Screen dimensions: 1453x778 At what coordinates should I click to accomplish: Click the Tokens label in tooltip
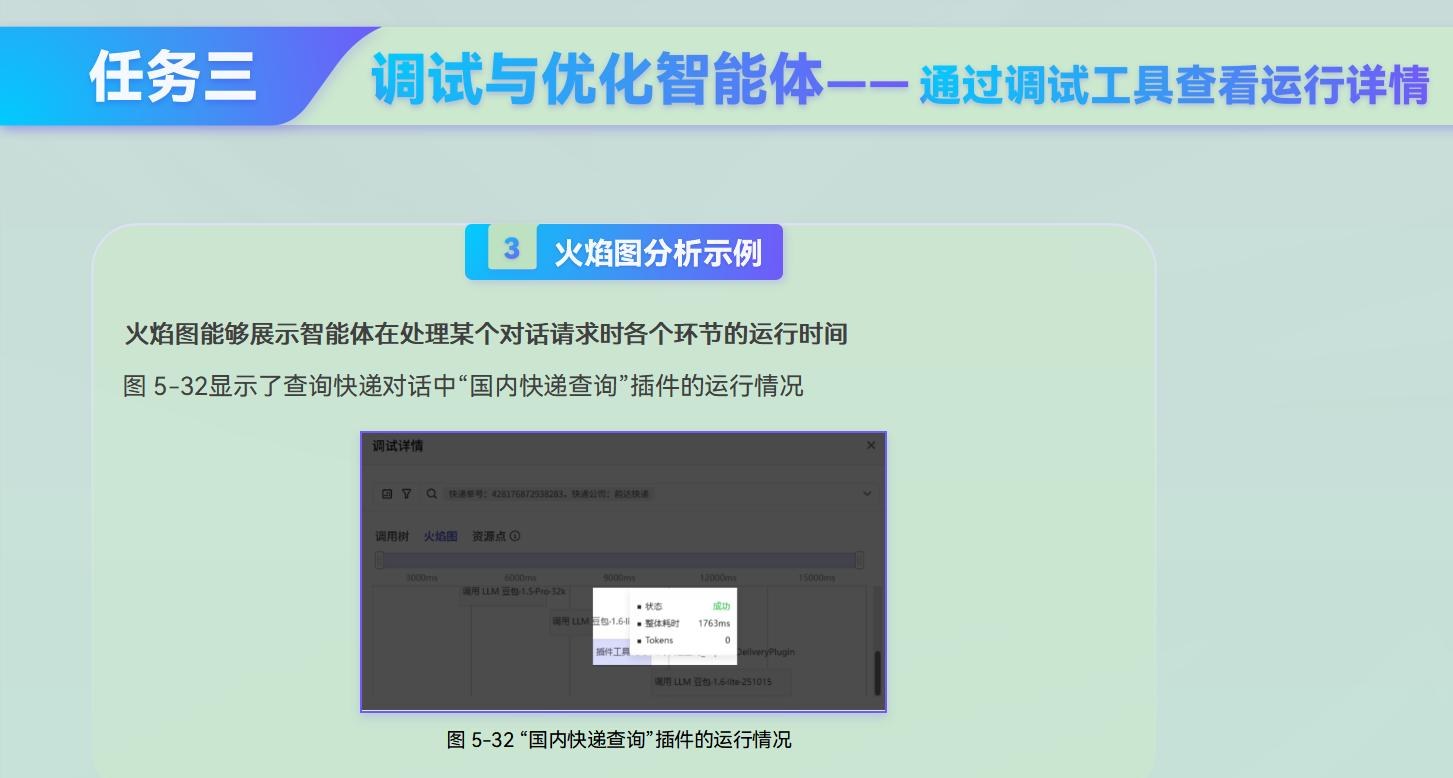(659, 640)
